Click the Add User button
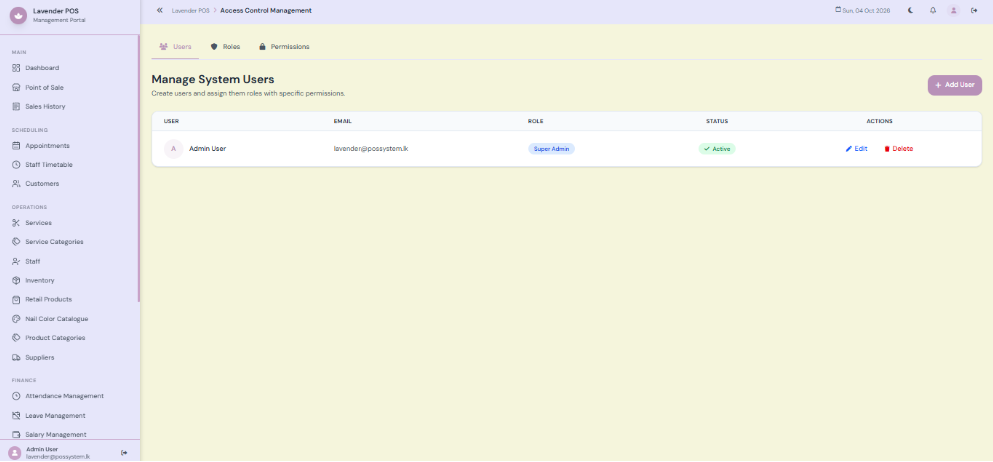 point(954,85)
